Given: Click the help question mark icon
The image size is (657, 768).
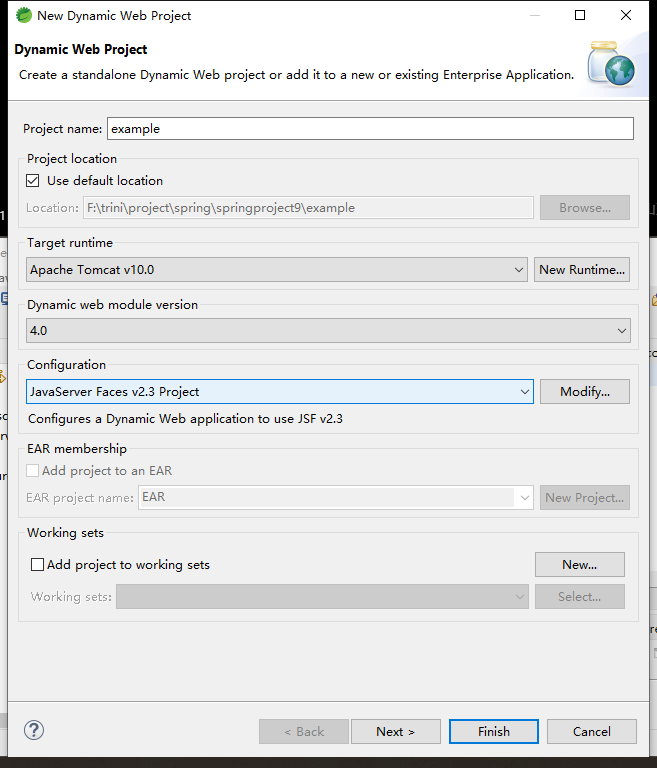Looking at the screenshot, I should point(34,731).
